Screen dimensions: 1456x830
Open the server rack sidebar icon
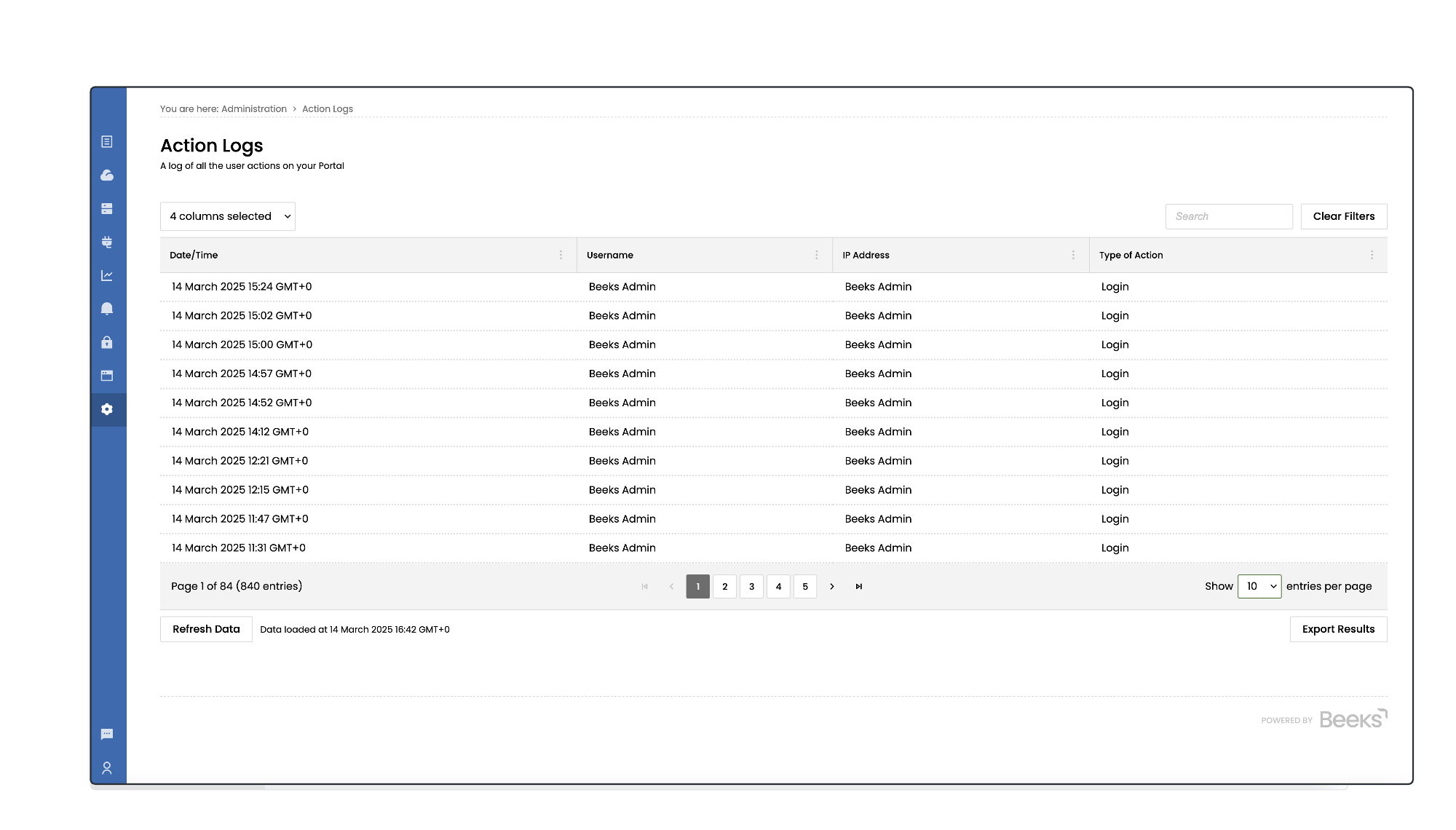point(107,209)
